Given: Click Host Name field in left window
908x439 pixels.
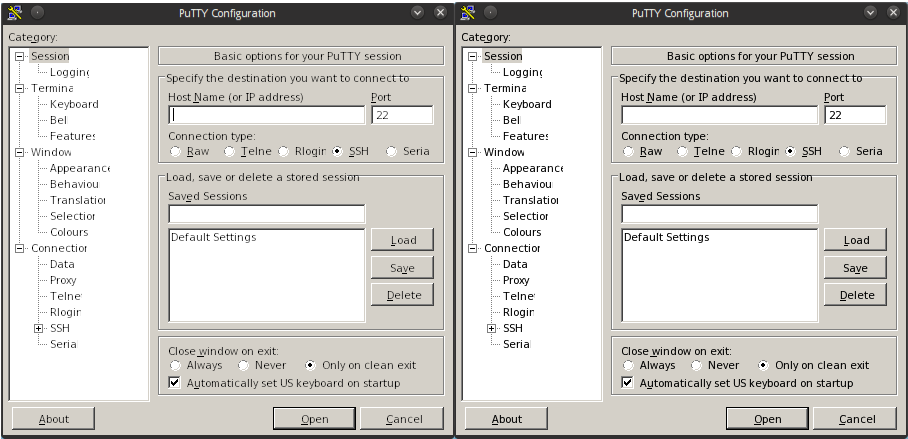Looking at the screenshot, I should click(267, 115).
